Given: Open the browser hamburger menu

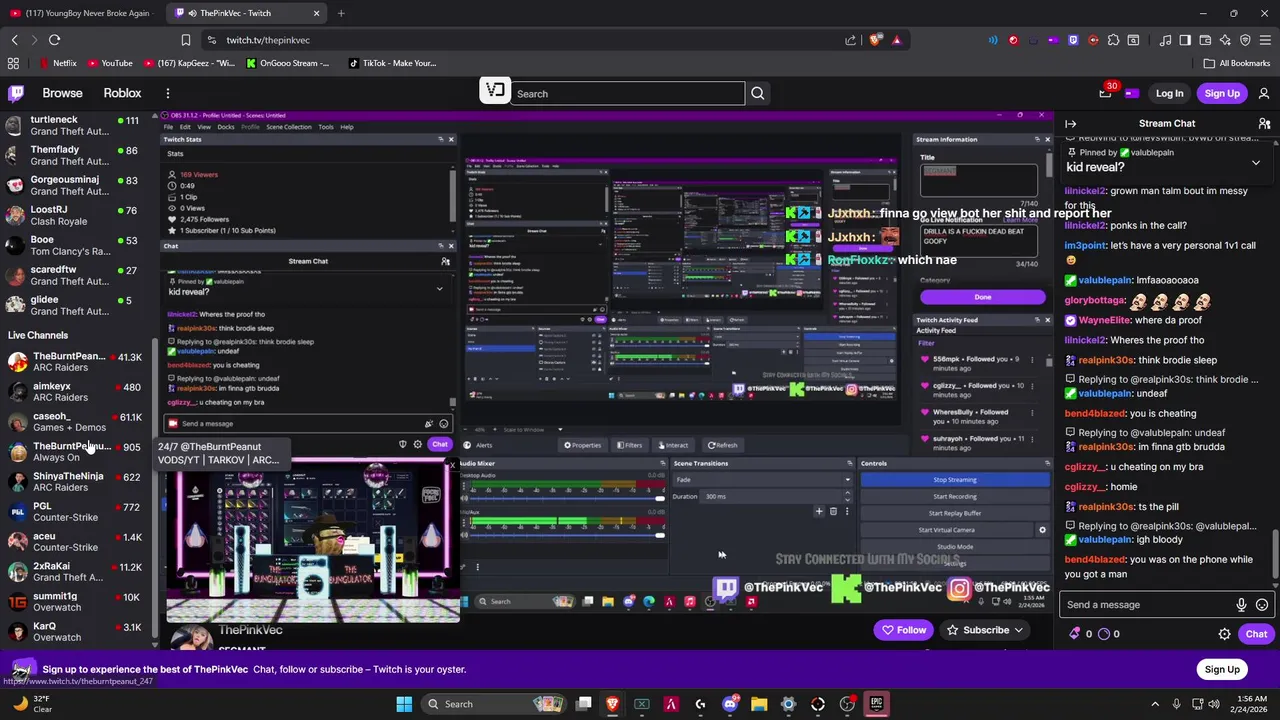Looking at the screenshot, I should tap(1265, 40).
